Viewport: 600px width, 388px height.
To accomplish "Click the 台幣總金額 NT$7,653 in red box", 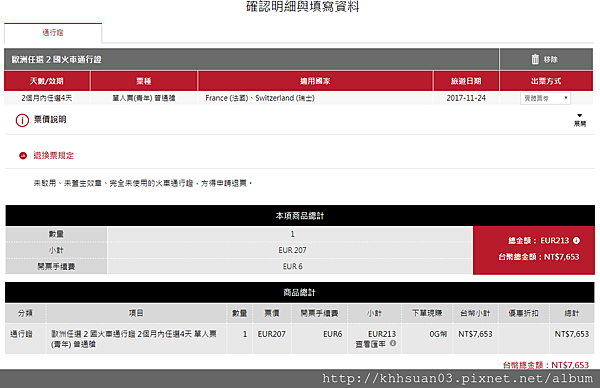I will (x=539, y=257).
